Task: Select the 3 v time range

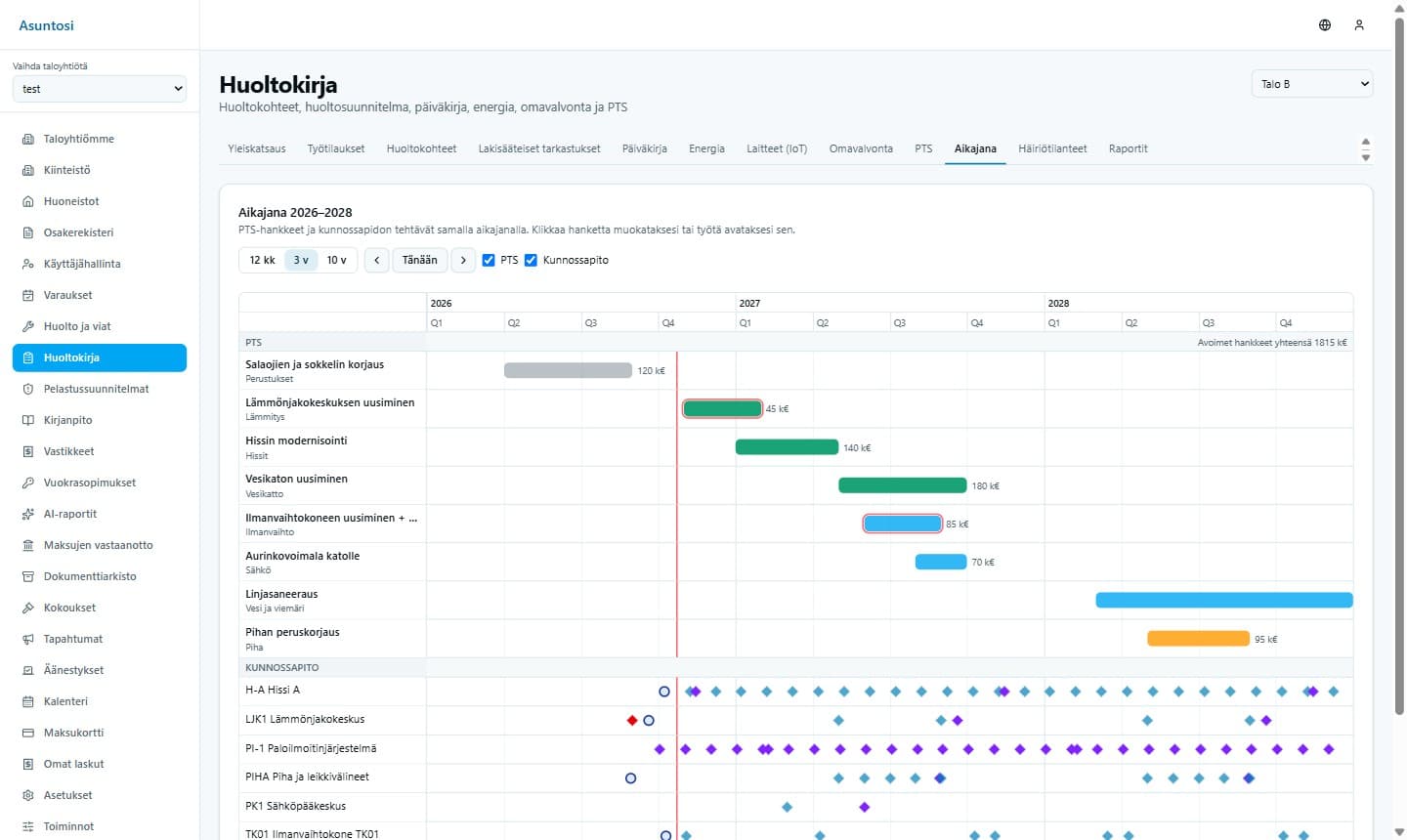Action: click(301, 260)
